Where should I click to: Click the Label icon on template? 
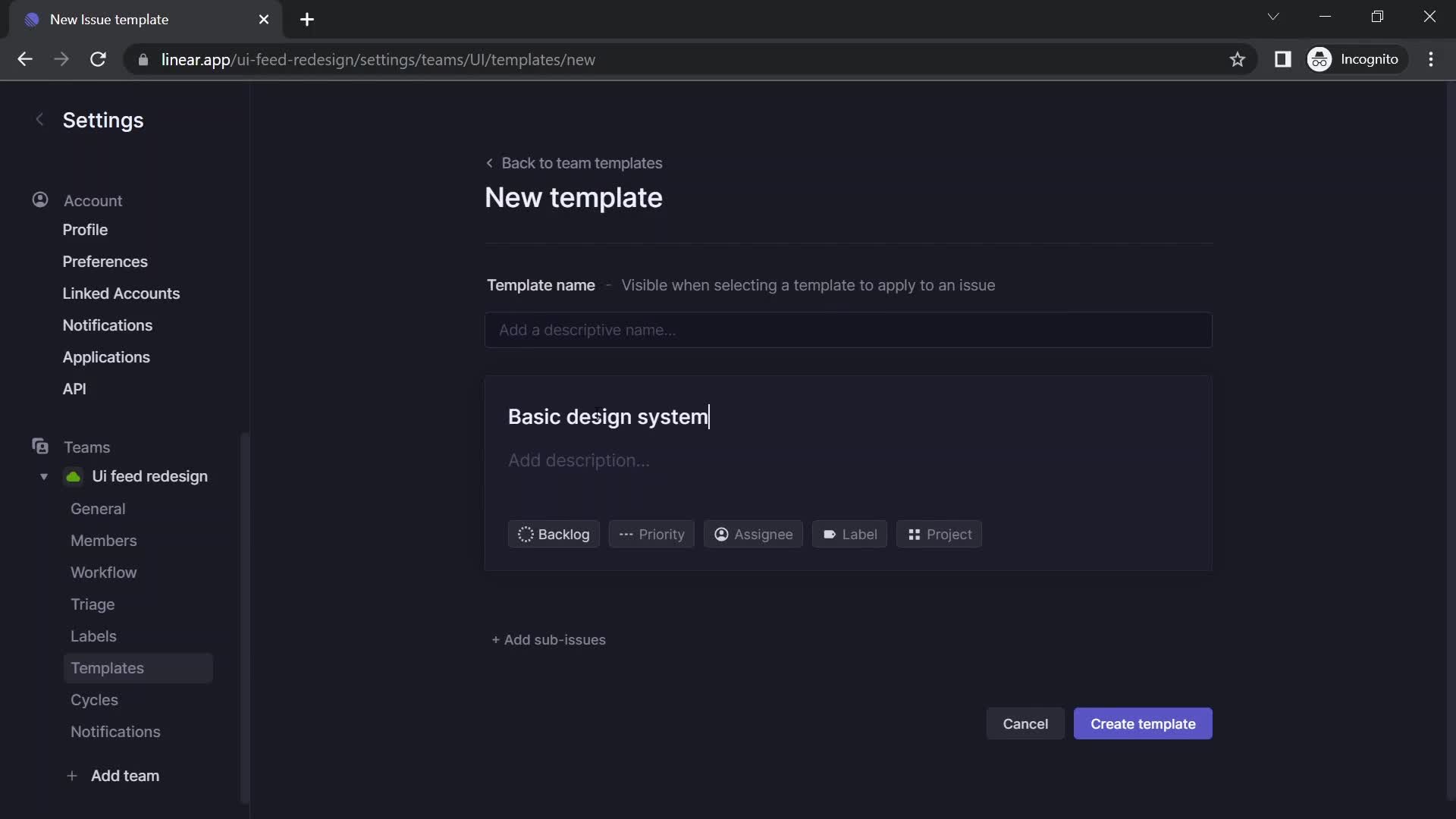click(849, 533)
